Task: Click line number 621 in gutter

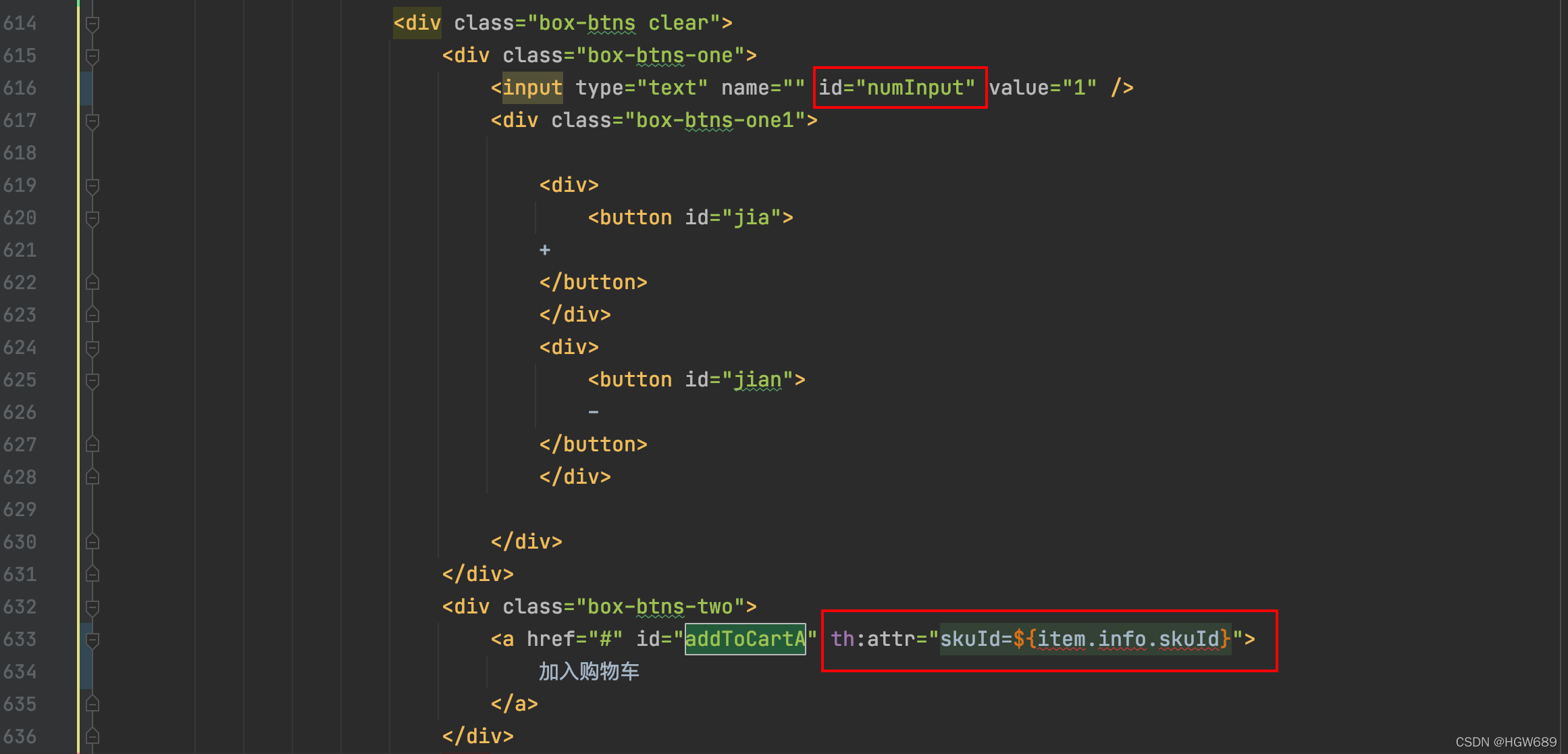Action: click(x=20, y=250)
